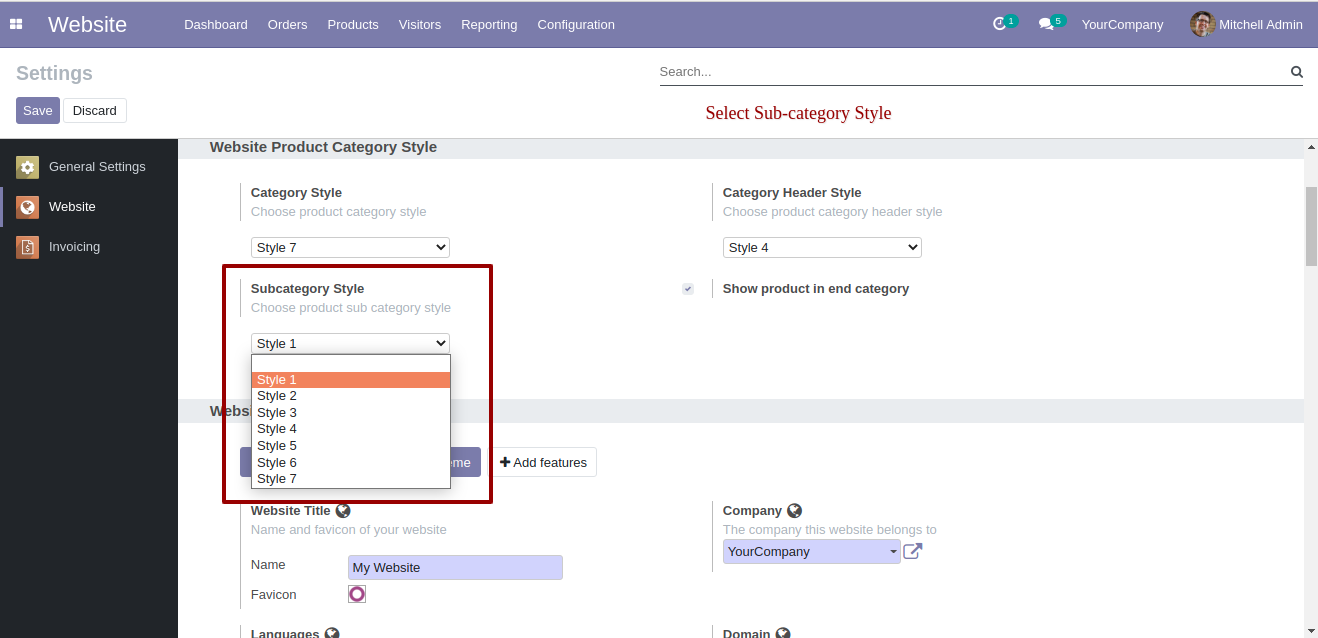Open the Visitors menu
The image size is (1318, 638).
click(x=420, y=24)
